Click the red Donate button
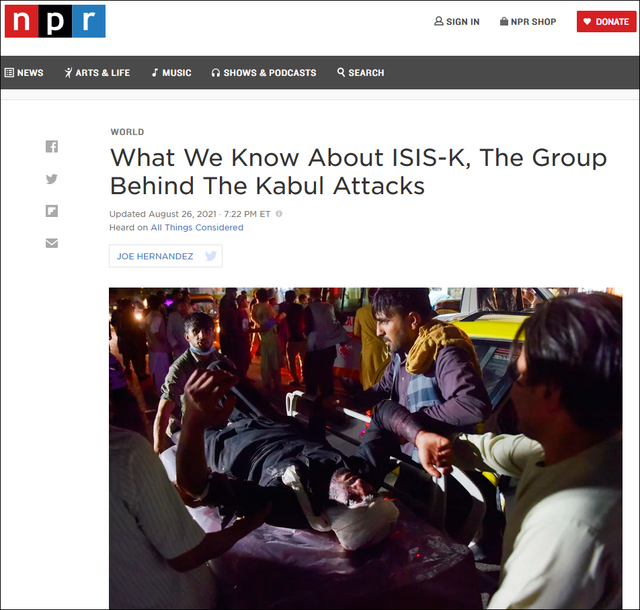Screen dimensions: 640x610 tap(606, 22)
